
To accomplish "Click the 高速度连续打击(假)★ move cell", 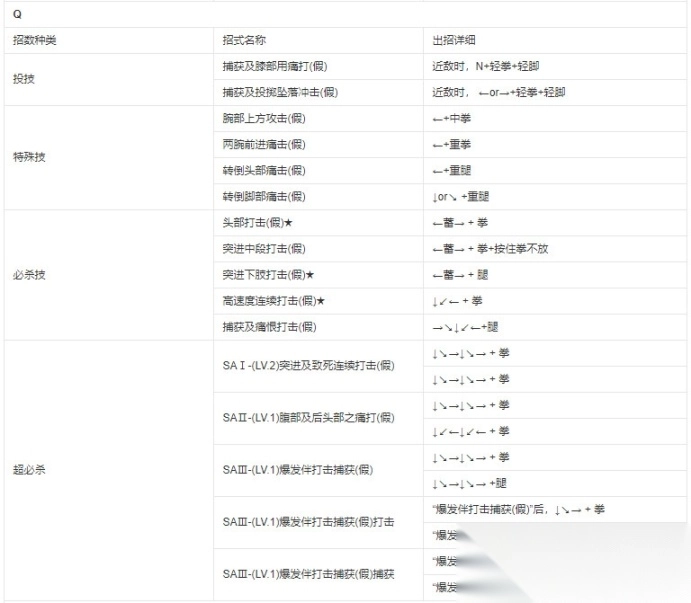I will [x=272, y=300].
